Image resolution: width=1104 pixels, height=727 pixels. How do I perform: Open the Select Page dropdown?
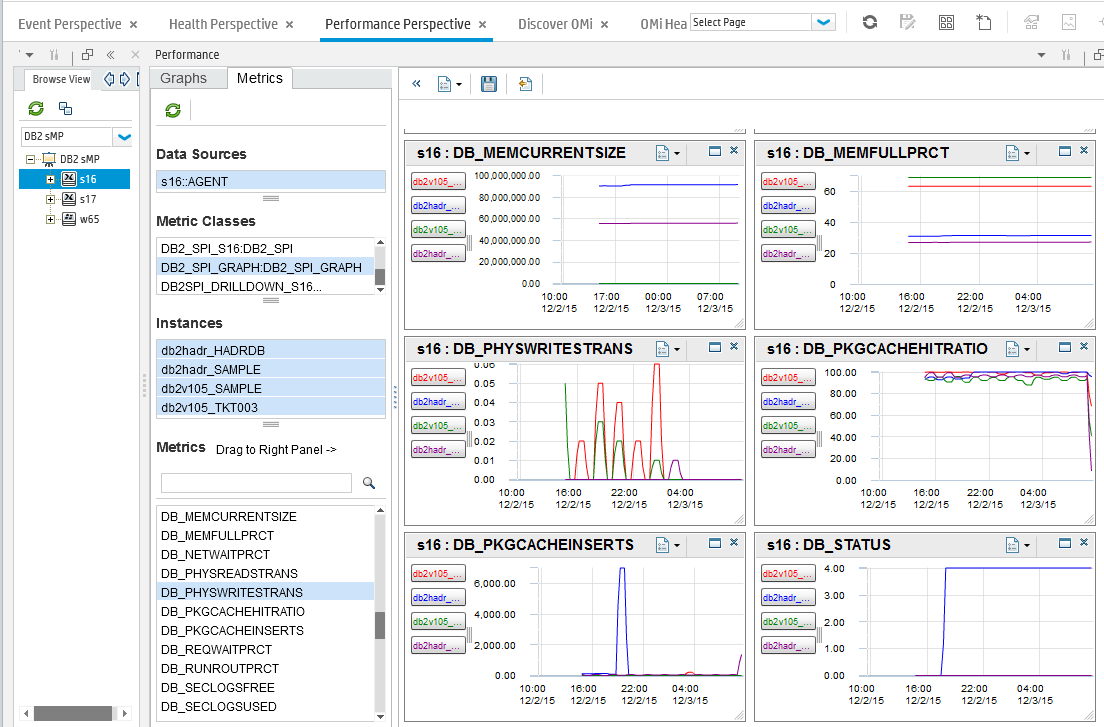point(824,22)
